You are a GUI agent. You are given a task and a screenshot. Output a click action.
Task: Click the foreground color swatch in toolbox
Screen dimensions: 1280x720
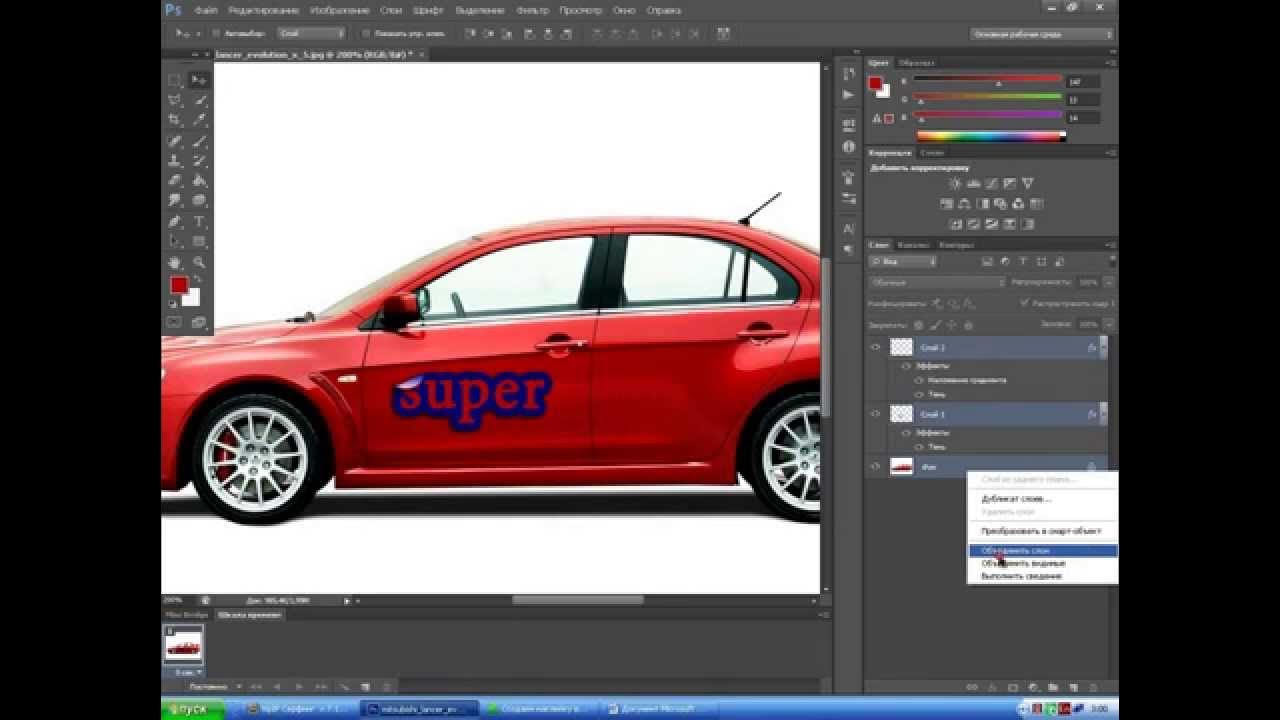(179, 285)
